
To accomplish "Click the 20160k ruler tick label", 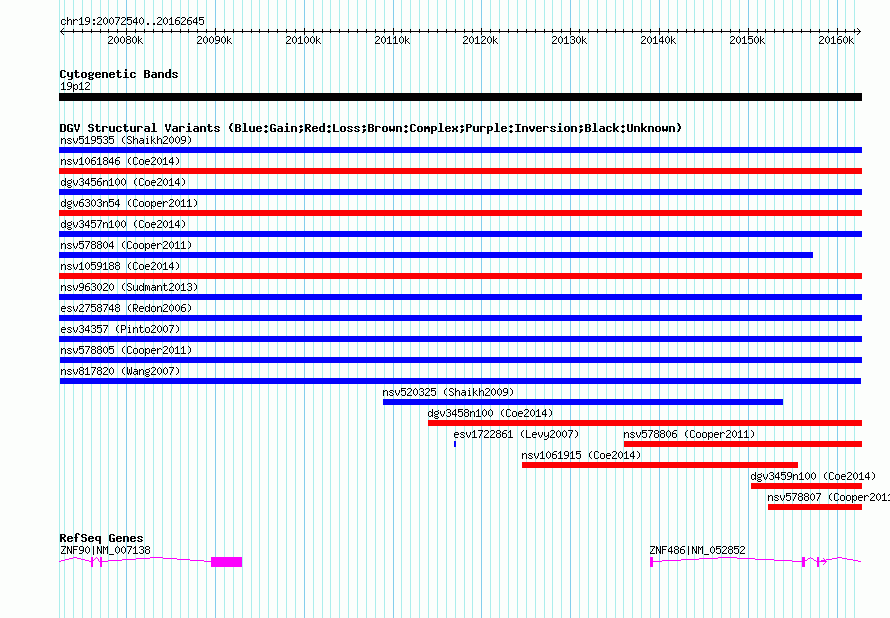I will click(x=836, y=40).
